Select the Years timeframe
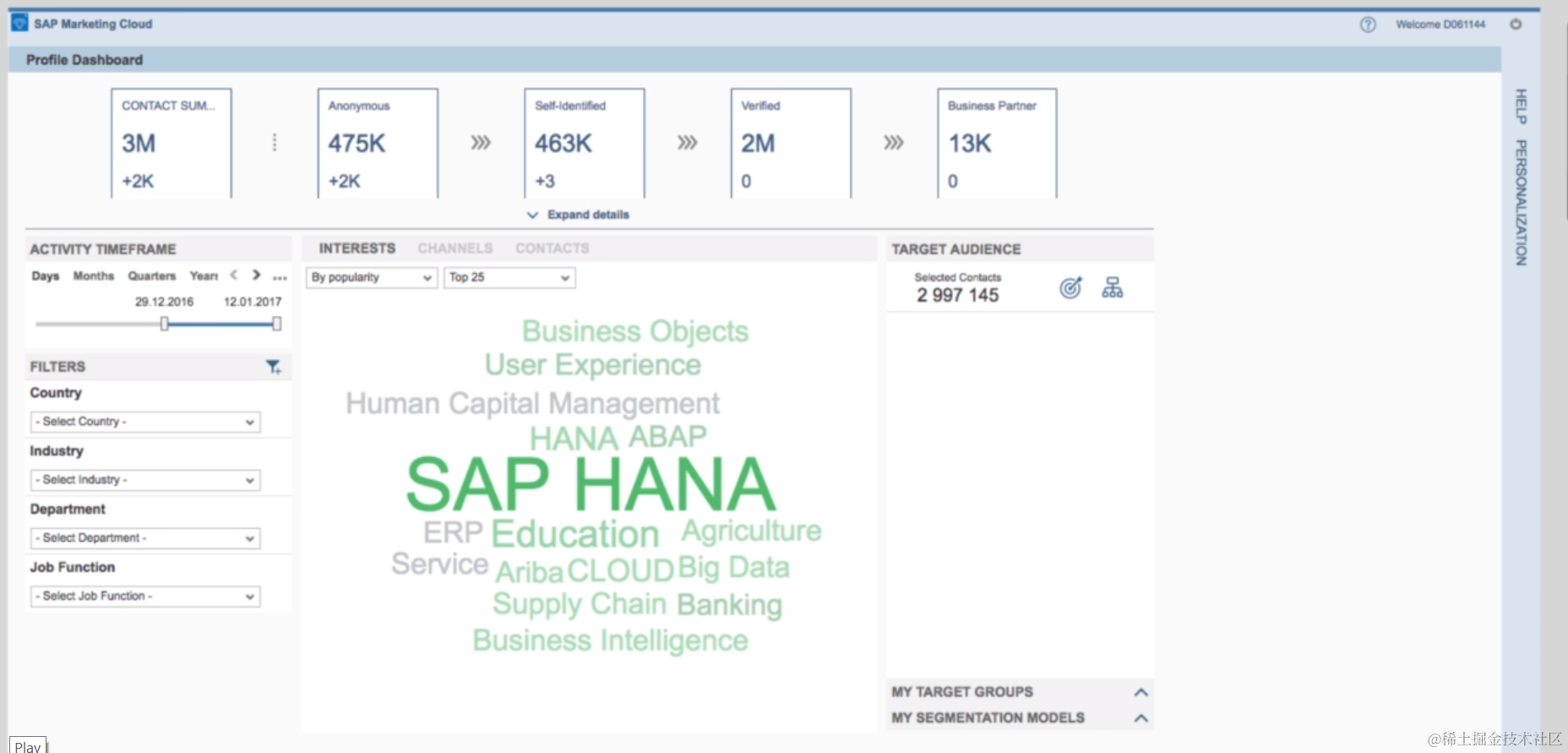1568x753 pixels. click(204, 276)
